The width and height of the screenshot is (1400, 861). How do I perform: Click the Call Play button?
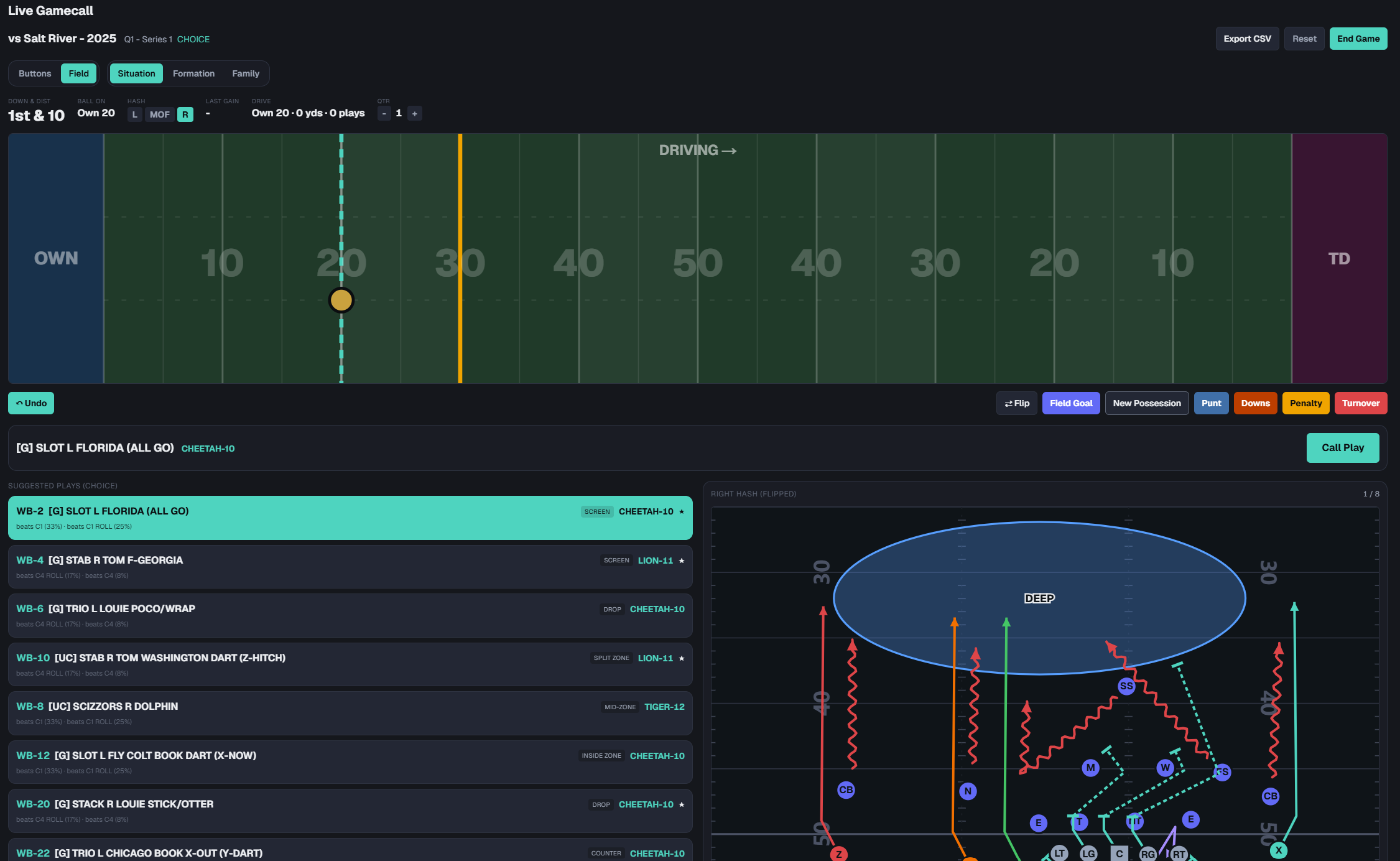1343,448
